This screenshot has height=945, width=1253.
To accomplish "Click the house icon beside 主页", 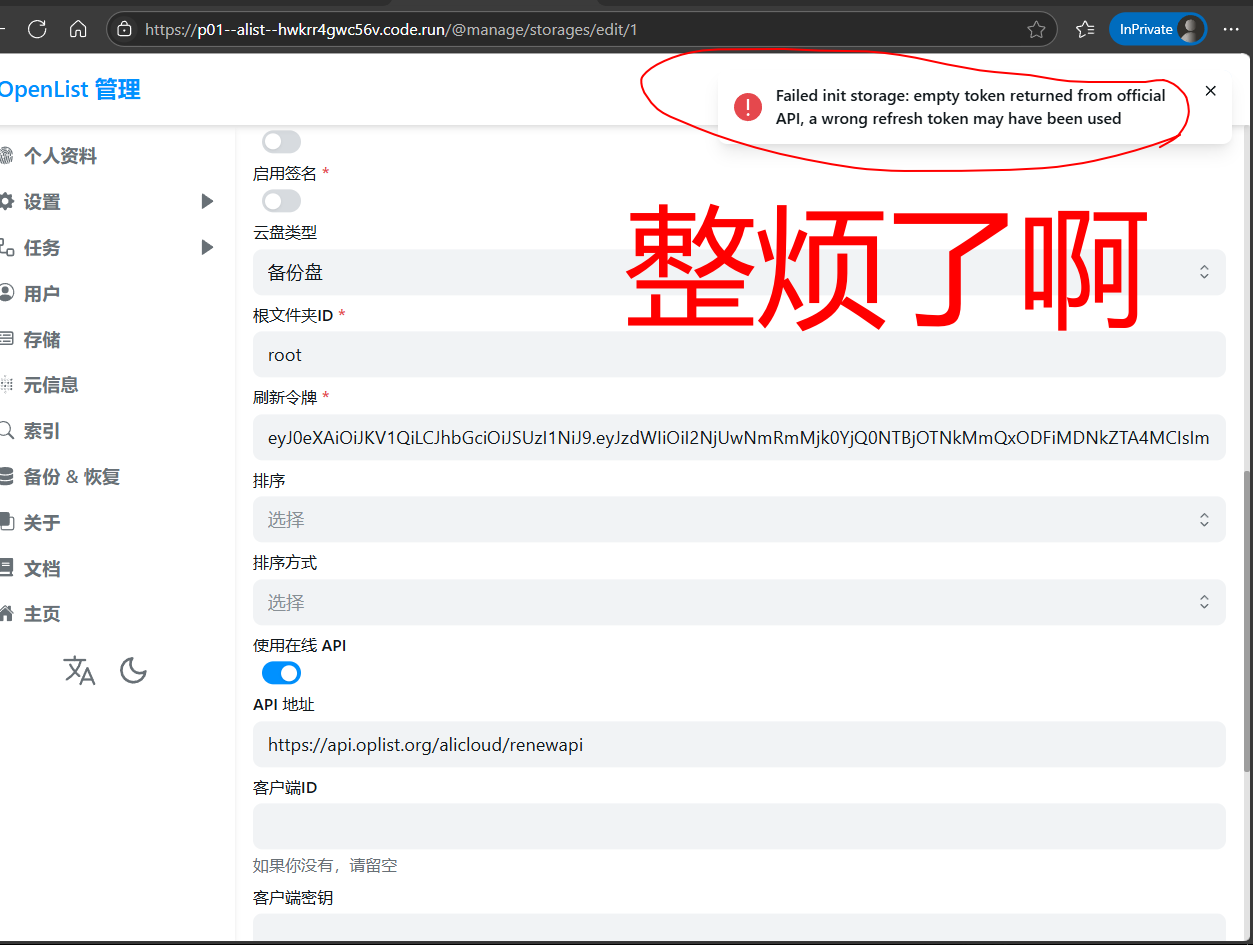I will point(6,614).
